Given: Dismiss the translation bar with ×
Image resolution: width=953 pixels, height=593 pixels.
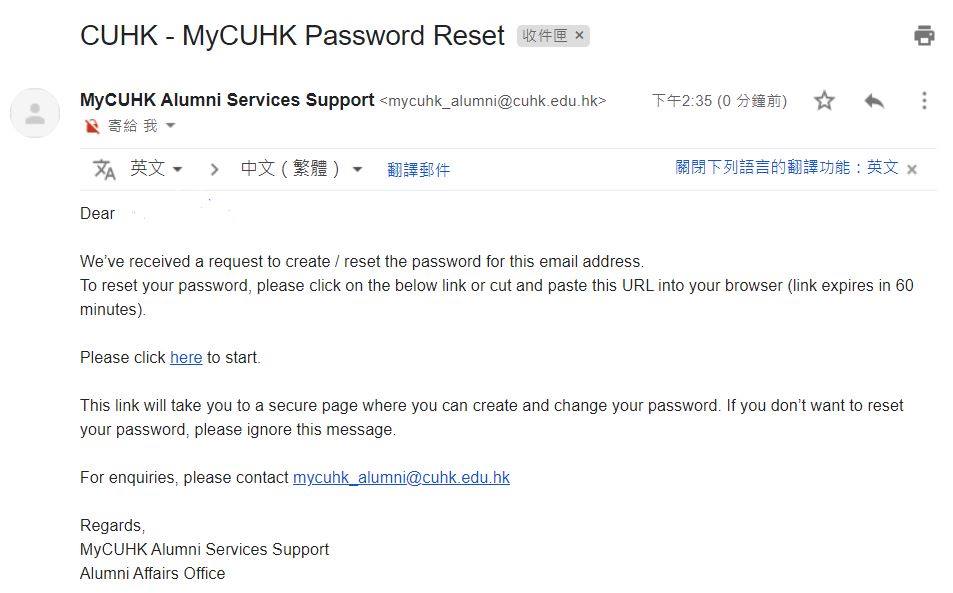Looking at the screenshot, I should [x=912, y=169].
